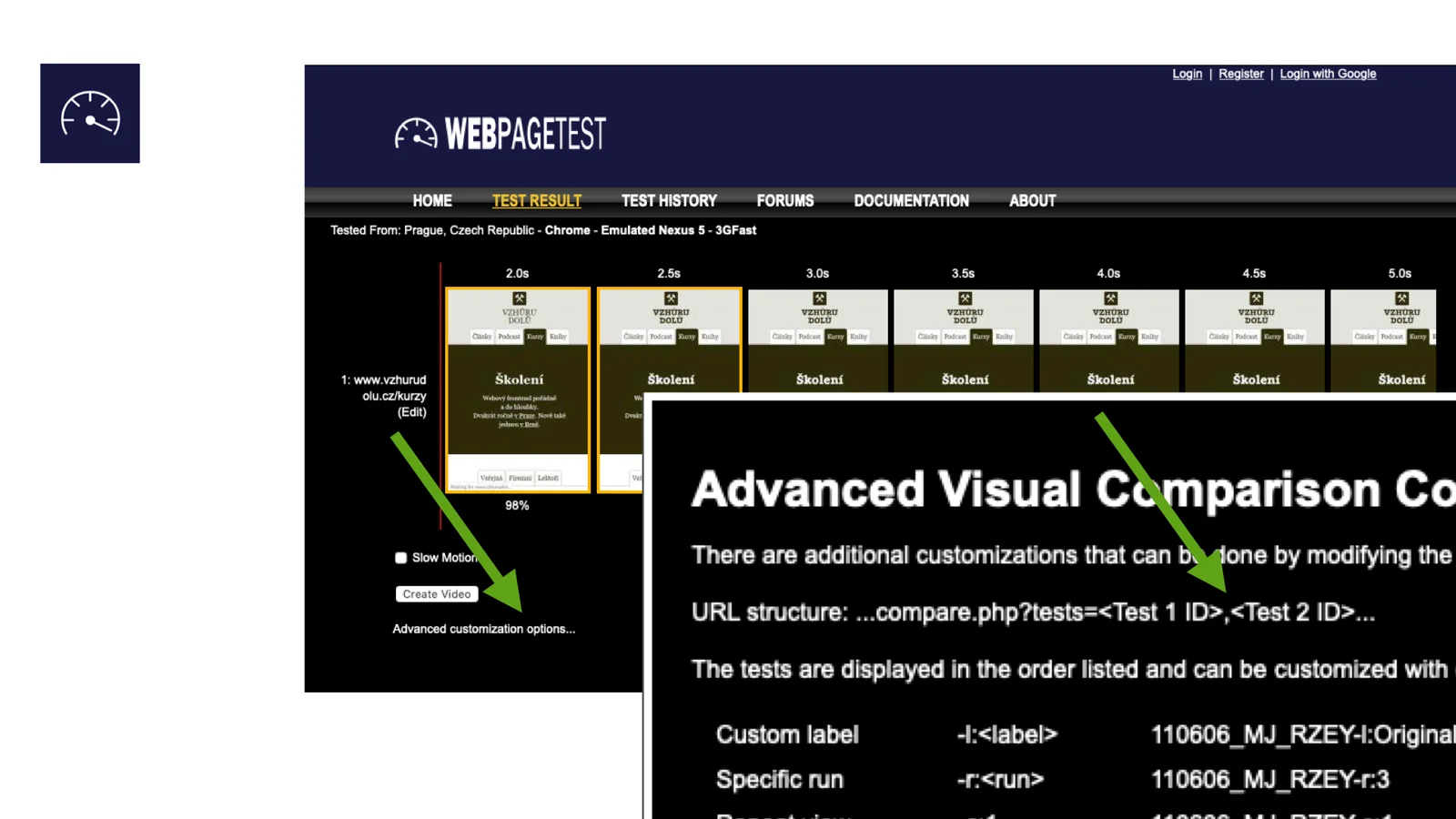This screenshot has height=819, width=1456.
Task: Open the Documentation menu item
Action: (x=911, y=201)
